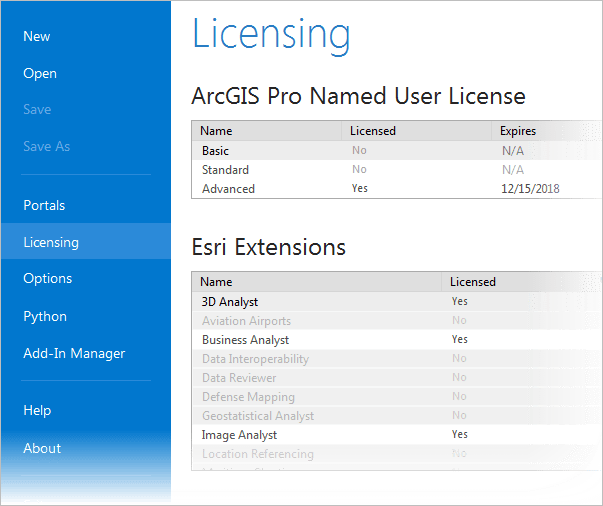Image resolution: width=603 pixels, height=506 pixels.
Task: Click the Esri Extensions heading
Action: [269, 247]
